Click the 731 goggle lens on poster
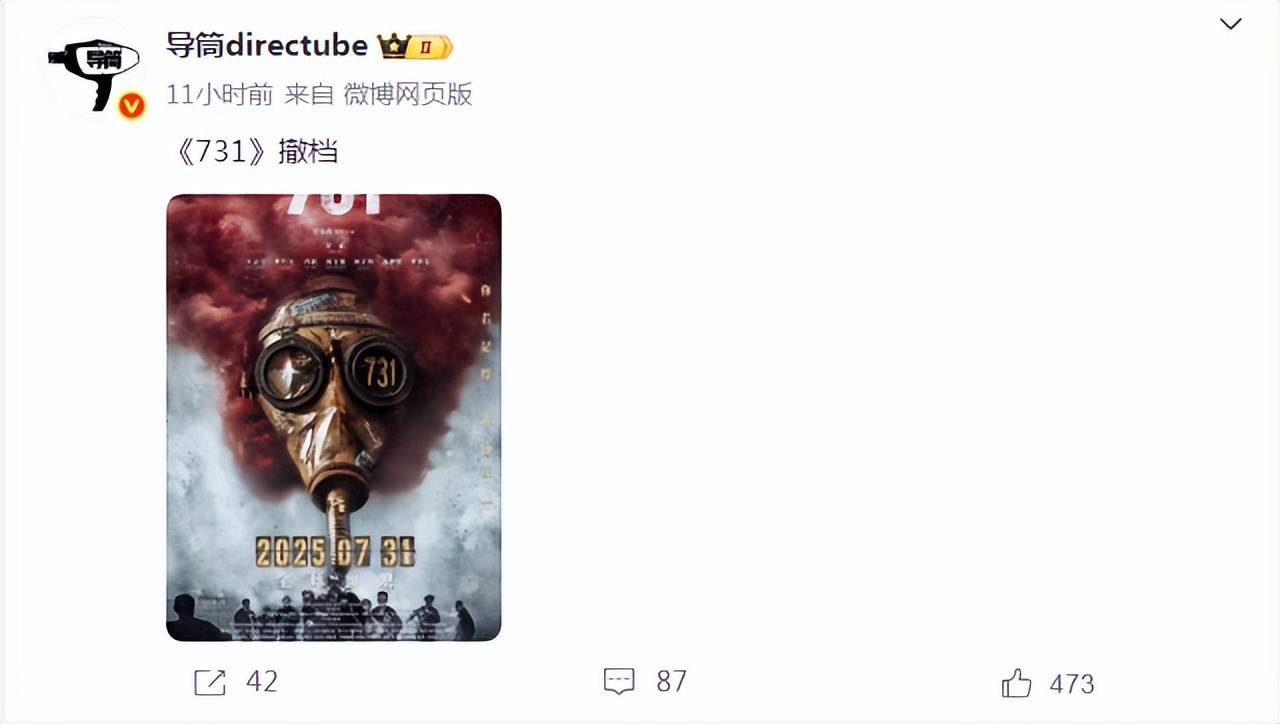1280x724 pixels. point(380,372)
